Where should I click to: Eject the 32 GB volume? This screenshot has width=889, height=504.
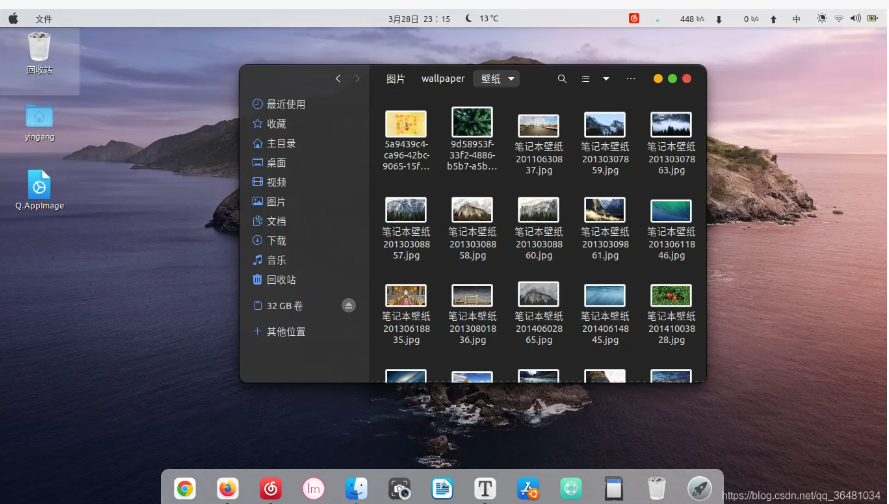[x=348, y=306]
